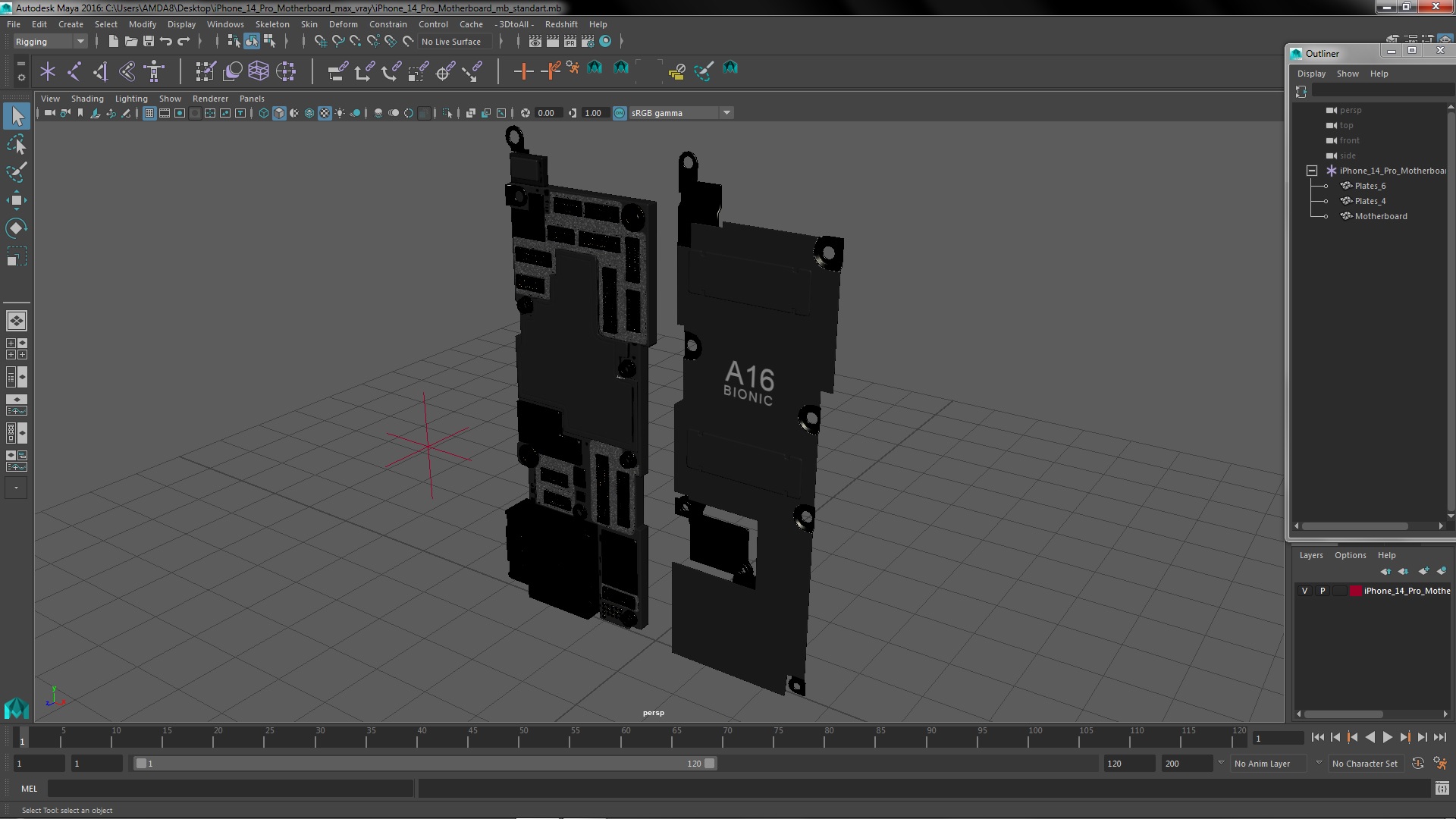
Task: Click the MEL command language label
Action: coord(29,789)
